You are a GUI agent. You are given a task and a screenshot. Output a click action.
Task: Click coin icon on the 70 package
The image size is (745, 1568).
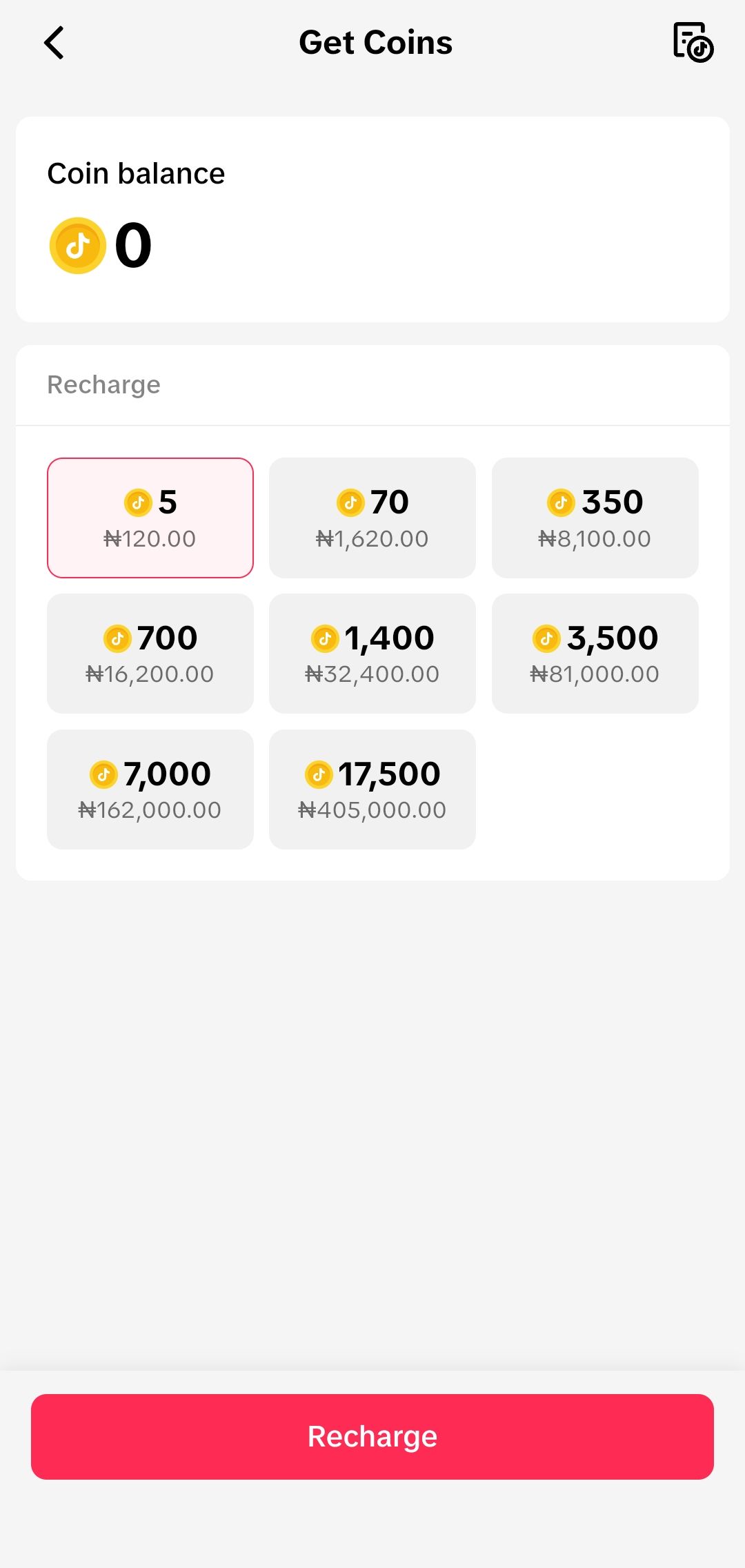pyautogui.click(x=350, y=502)
